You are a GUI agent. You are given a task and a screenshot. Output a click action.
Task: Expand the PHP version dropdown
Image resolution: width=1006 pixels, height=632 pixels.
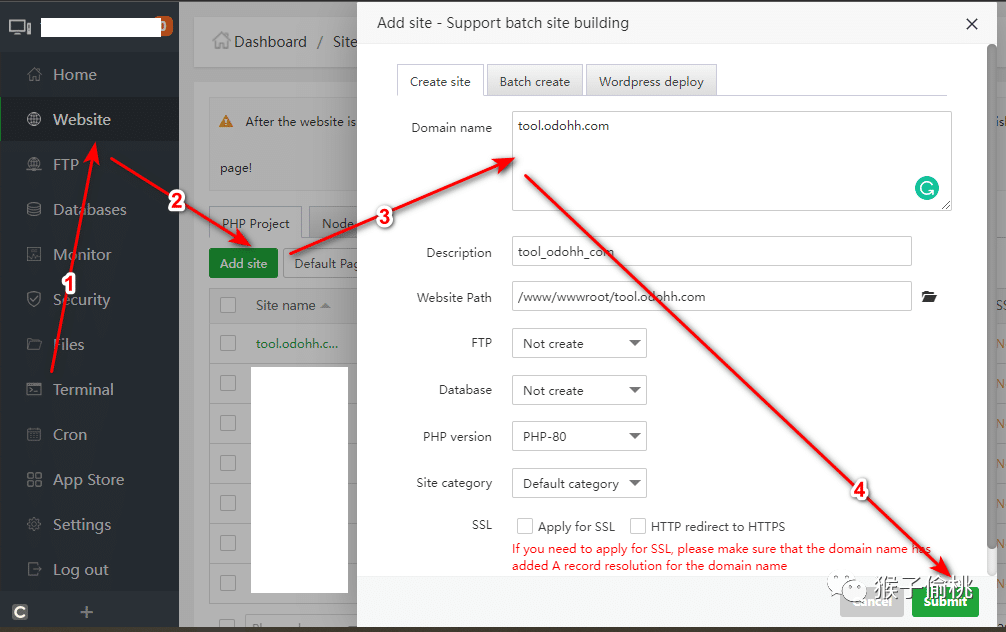579,437
